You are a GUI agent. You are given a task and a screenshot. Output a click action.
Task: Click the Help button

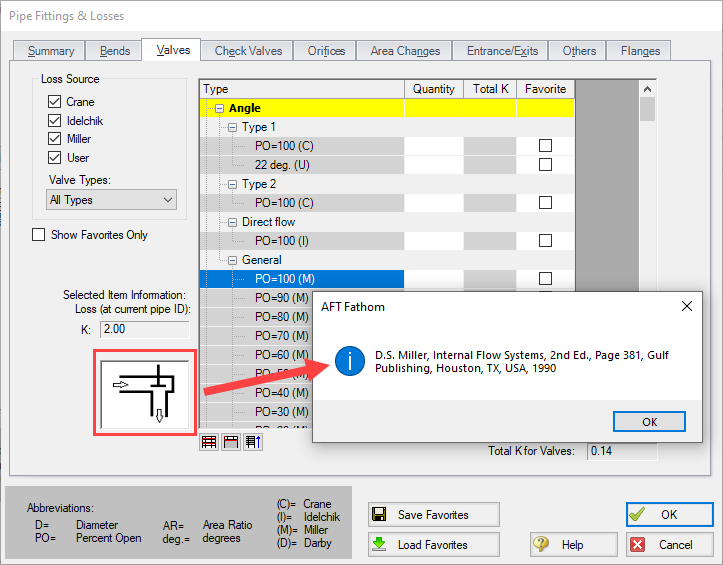coord(574,545)
